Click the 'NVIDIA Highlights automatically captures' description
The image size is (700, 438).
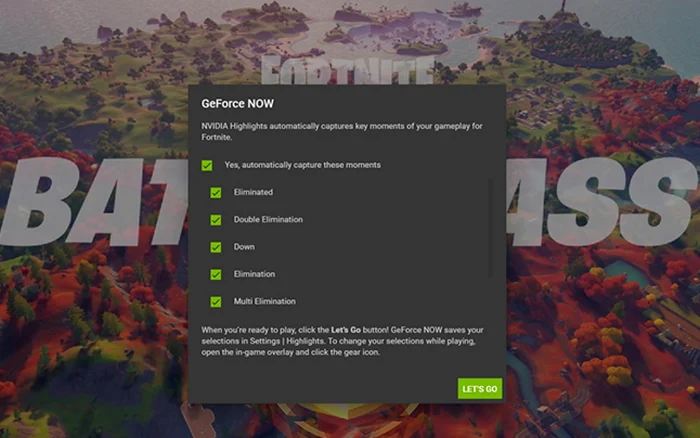click(x=342, y=132)
